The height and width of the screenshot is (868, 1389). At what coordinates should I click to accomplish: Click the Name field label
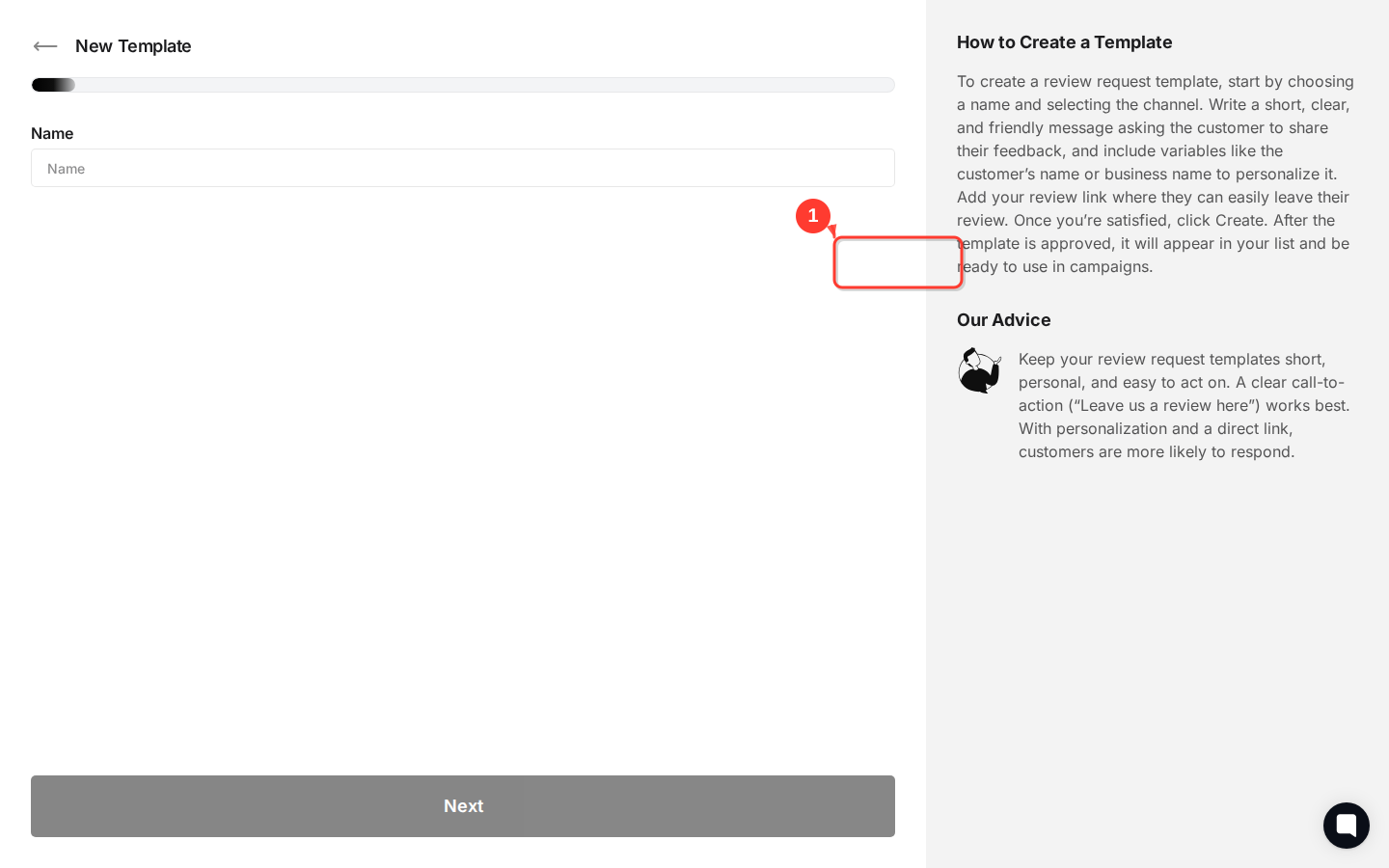[52, 133]
